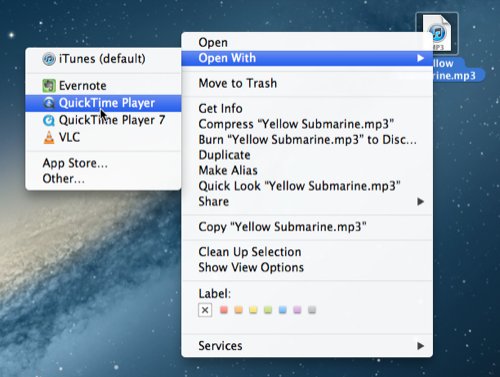Open Show View Options
Image resolution: width=500 pixels, height=377 pixels.
pos(307,268)
